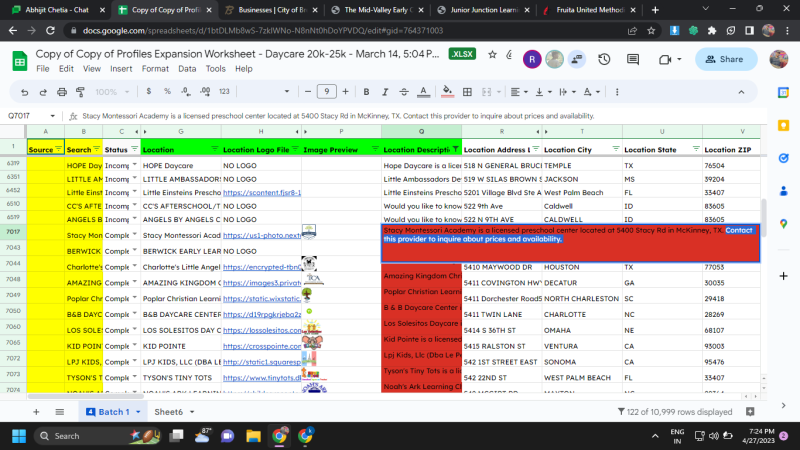
Task: Open the Data menu
Action: click(x=187, y=68)
